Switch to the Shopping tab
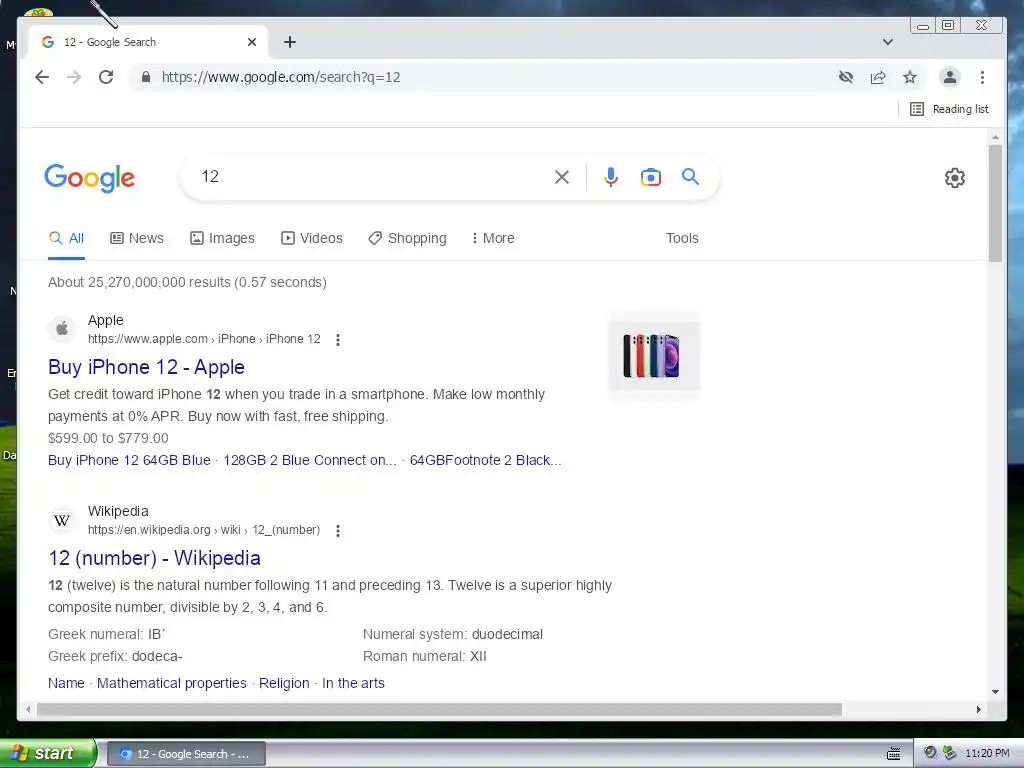Screen dimensions: 1024x768 (408, 238)
